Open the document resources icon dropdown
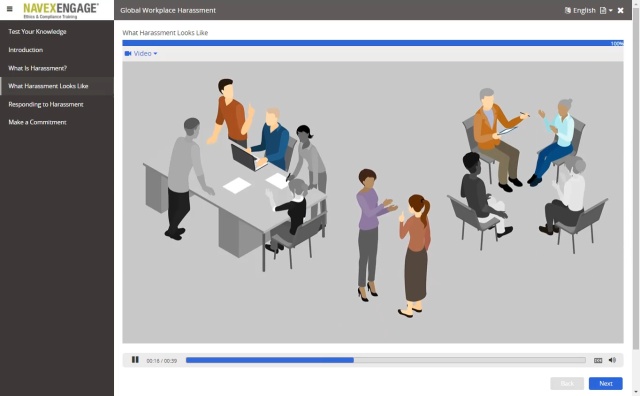Image resolution: width=640 pixels, height=396 pixels. [606, 10]
